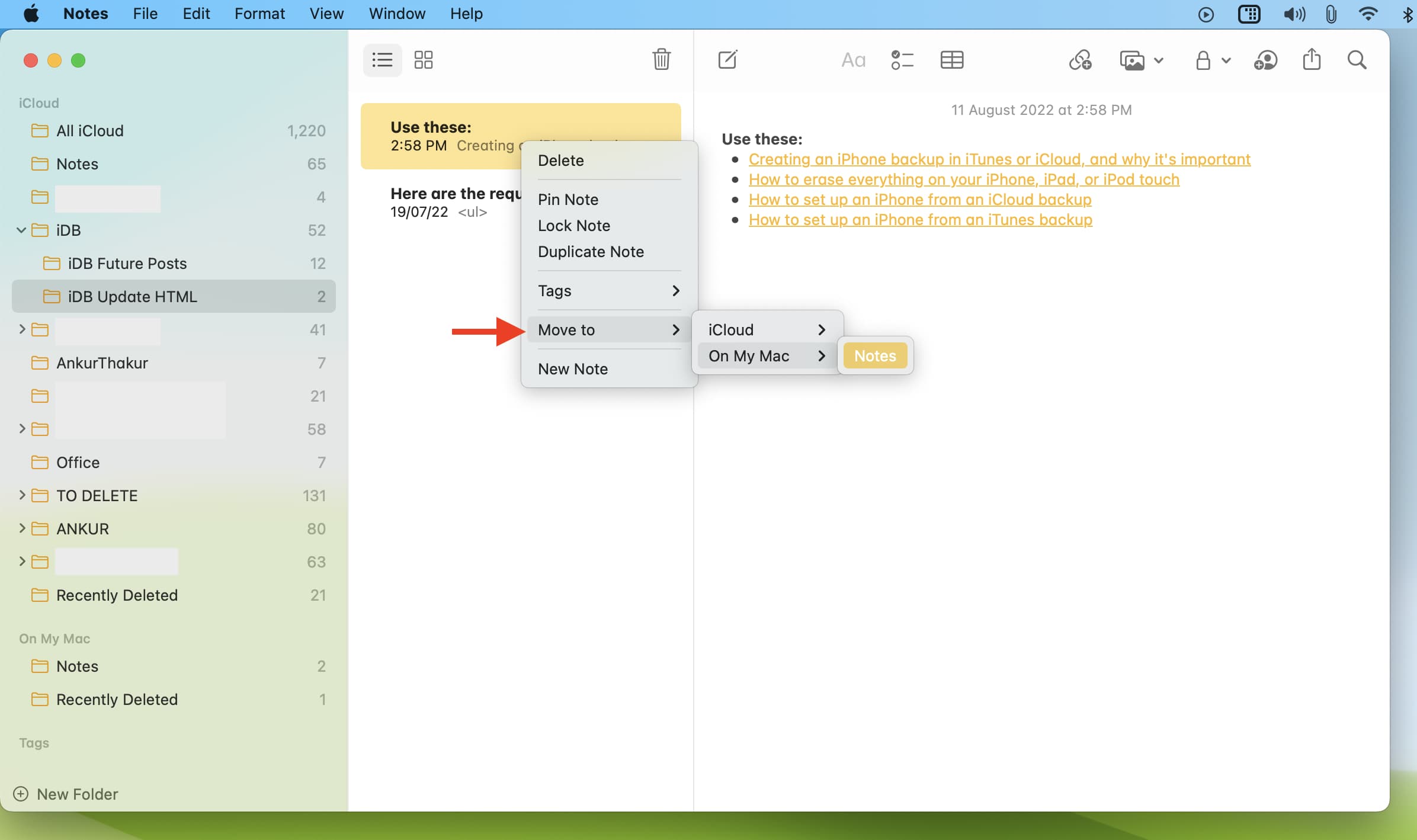Open link about erasing everything on iPhone

[964, 179]
